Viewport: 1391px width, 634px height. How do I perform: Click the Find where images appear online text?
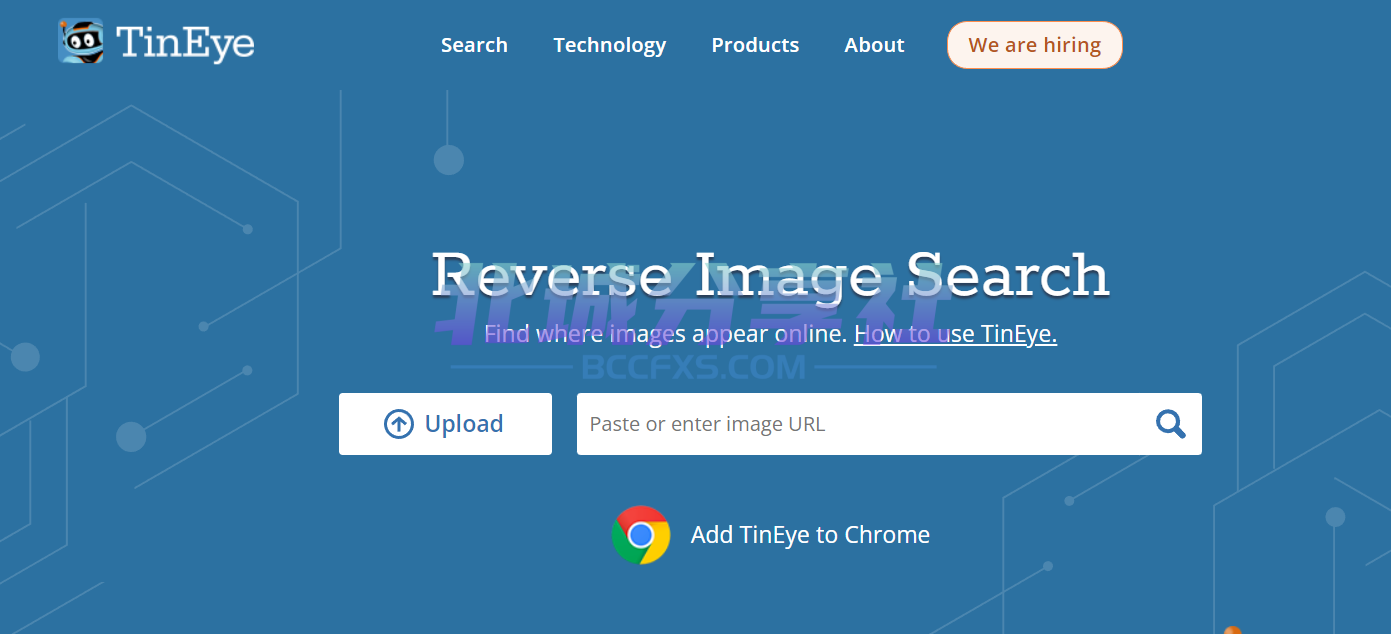tap(665, 334)
